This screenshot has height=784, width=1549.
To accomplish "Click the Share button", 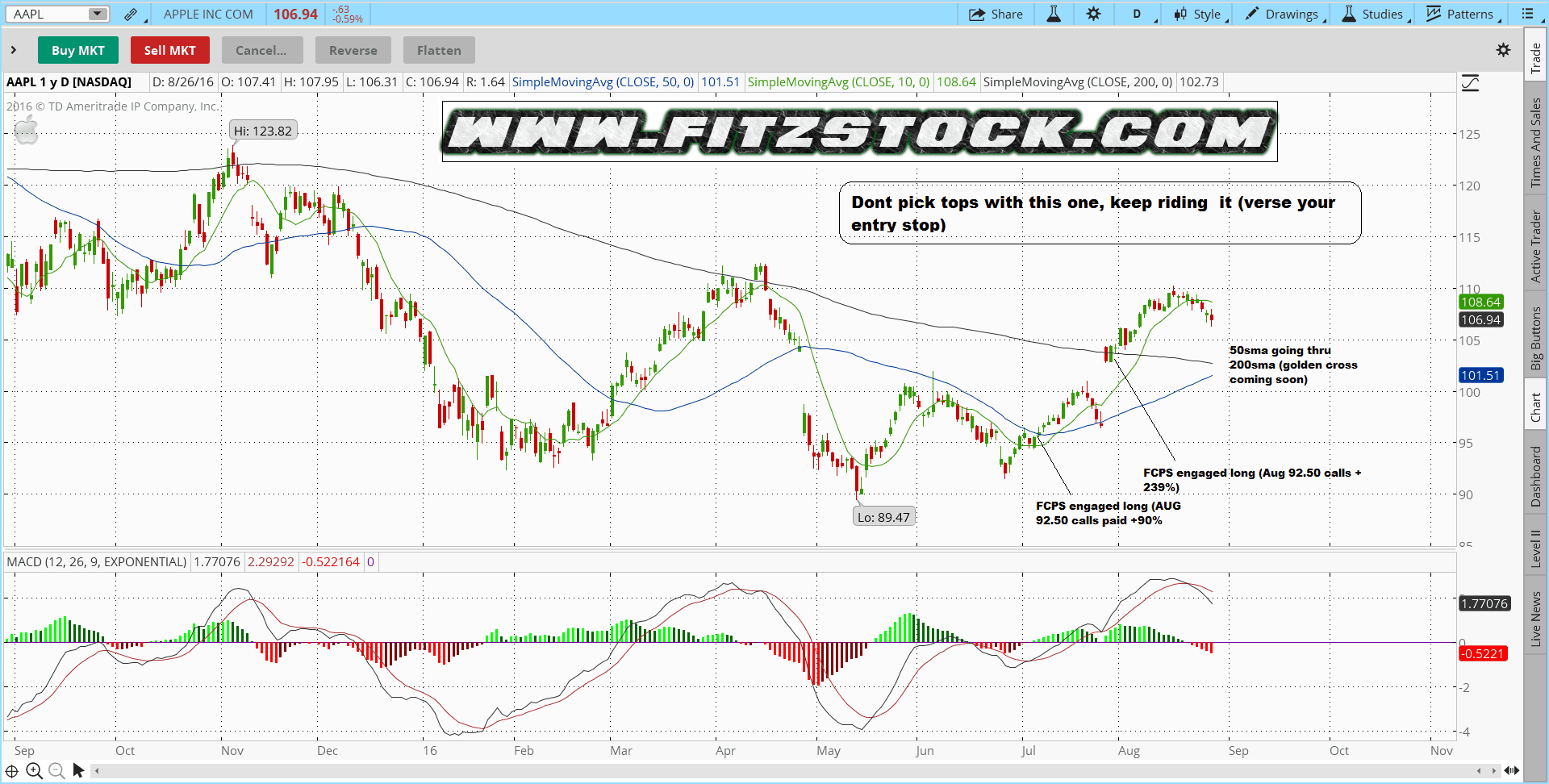I will pos(996,15).
